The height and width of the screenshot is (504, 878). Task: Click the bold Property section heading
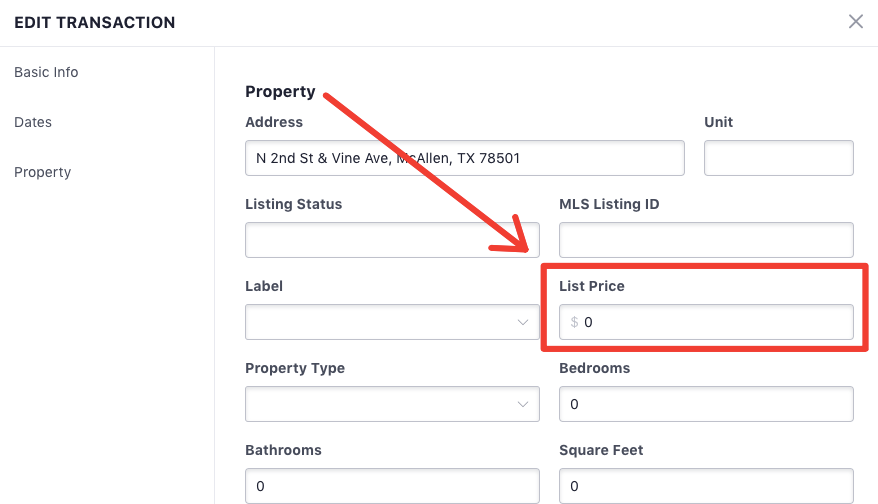[280, 92]
